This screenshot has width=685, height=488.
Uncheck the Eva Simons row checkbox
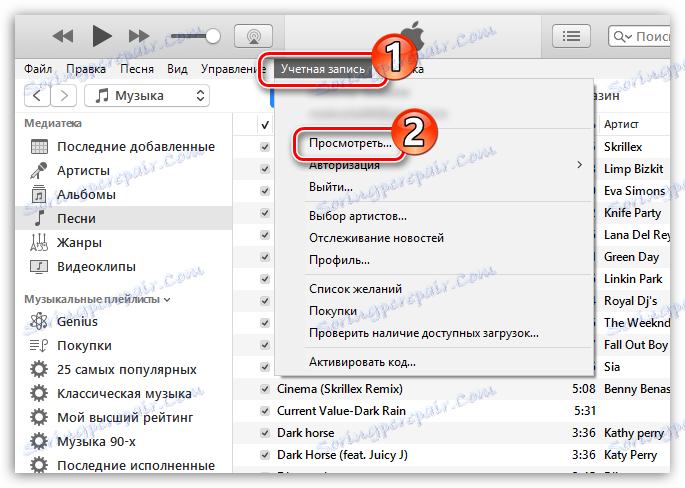pyautogui.click(x=265, y=191)
